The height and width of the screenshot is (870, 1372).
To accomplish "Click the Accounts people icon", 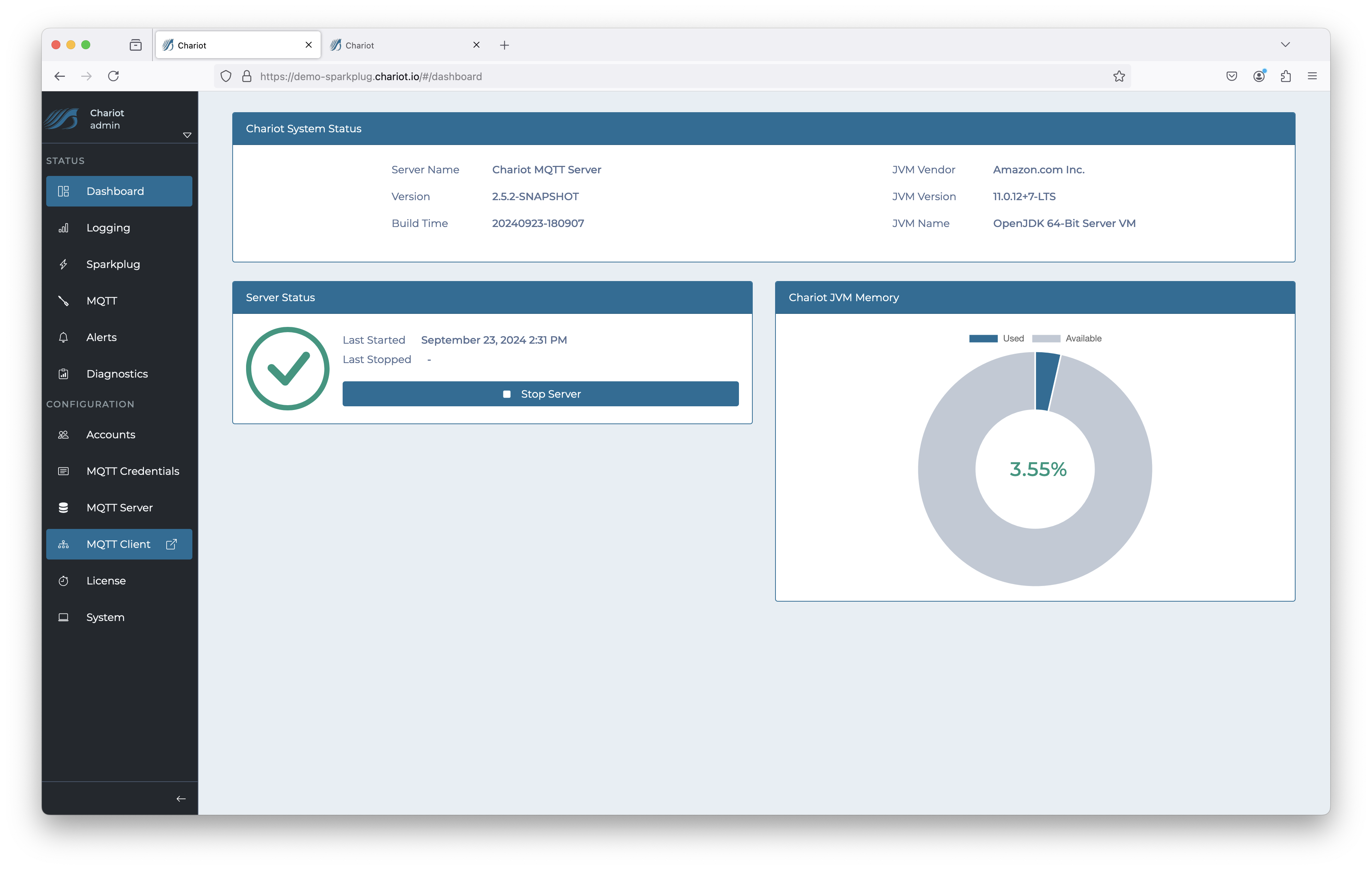I will [63, 435].
